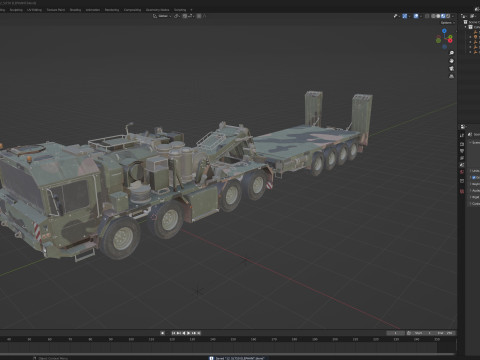Jump to next keyframe

coord(194,333)
